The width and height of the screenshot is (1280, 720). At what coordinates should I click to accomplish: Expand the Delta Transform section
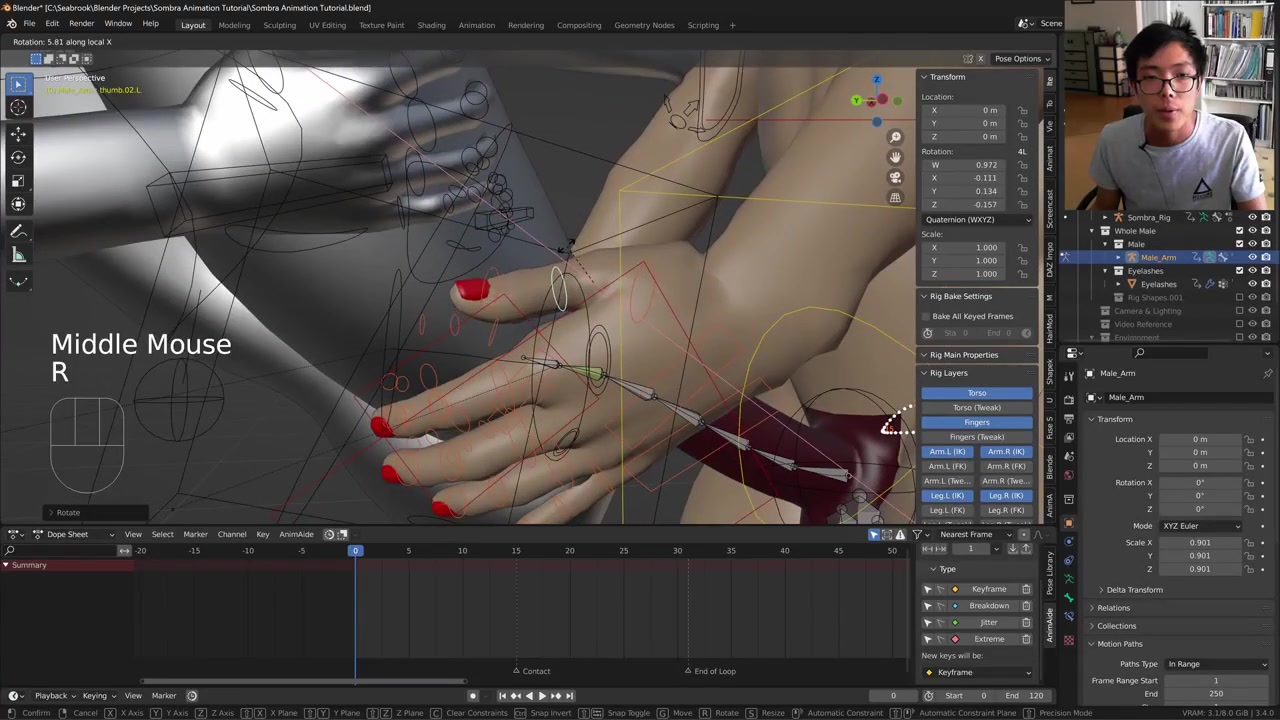1134,590
